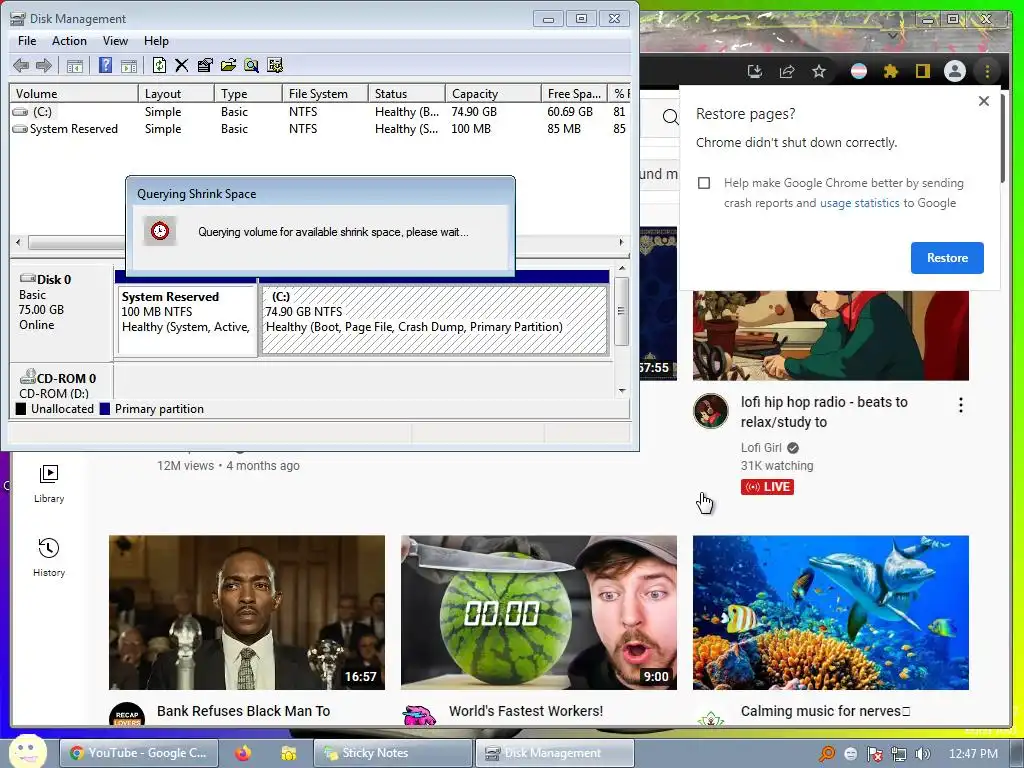
Task: Open the Lofi Girl channel name link
Action: pos(761,447)
